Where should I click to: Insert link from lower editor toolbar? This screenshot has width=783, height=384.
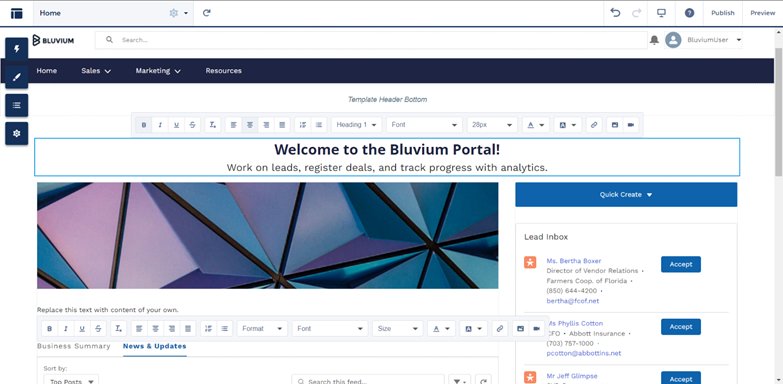tap(499, 329)
